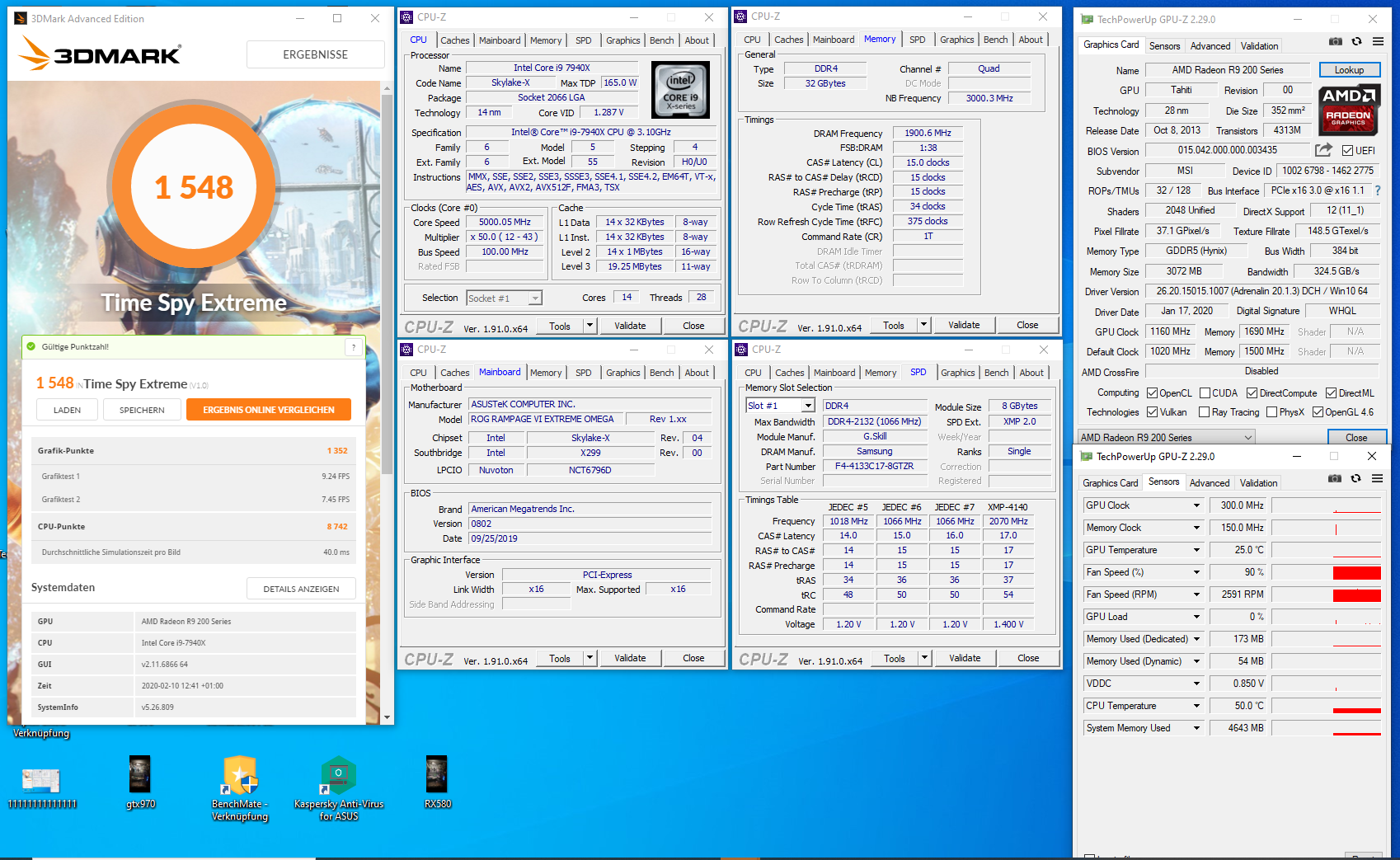
Task: Click the AMD Radeon Graphics logo
Action: pos(1349,110)
